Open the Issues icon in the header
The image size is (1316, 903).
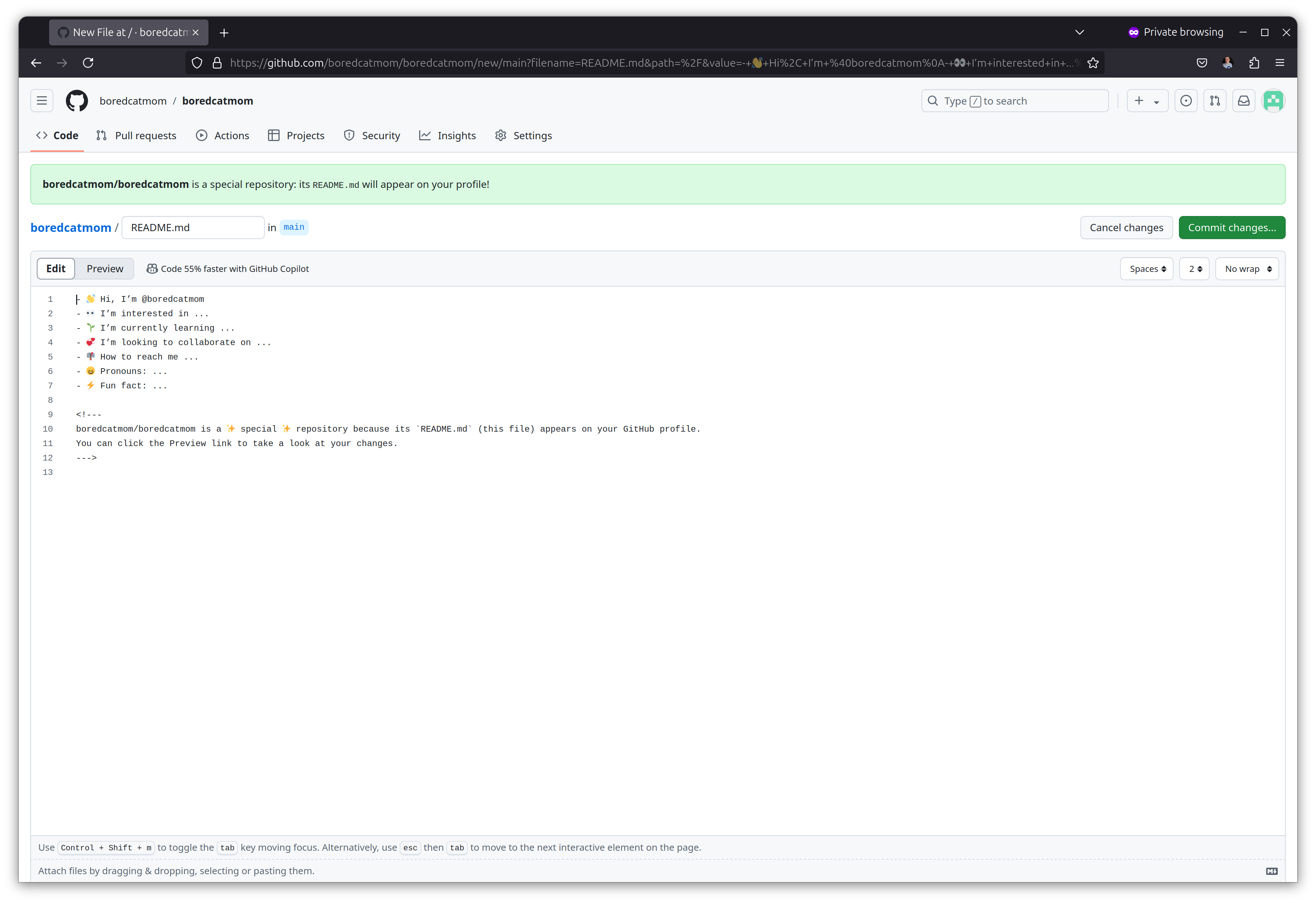(x=1186, y=101)
